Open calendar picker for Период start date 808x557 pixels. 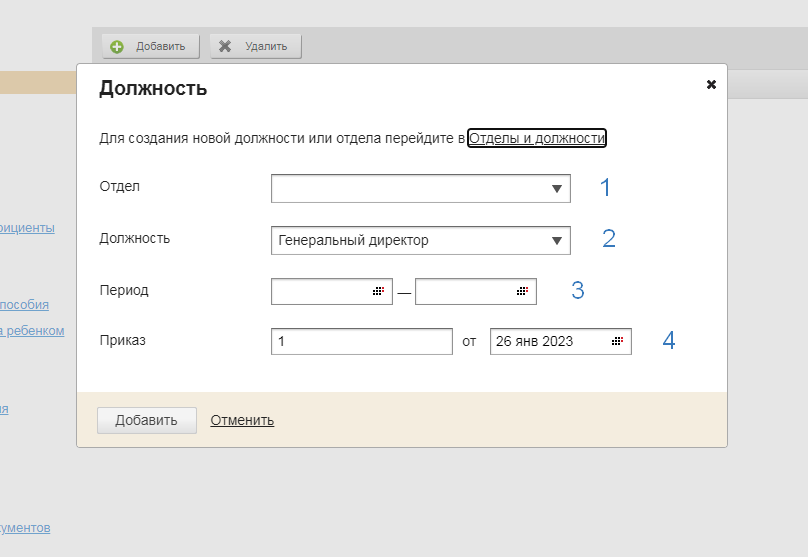coord(378,291)
